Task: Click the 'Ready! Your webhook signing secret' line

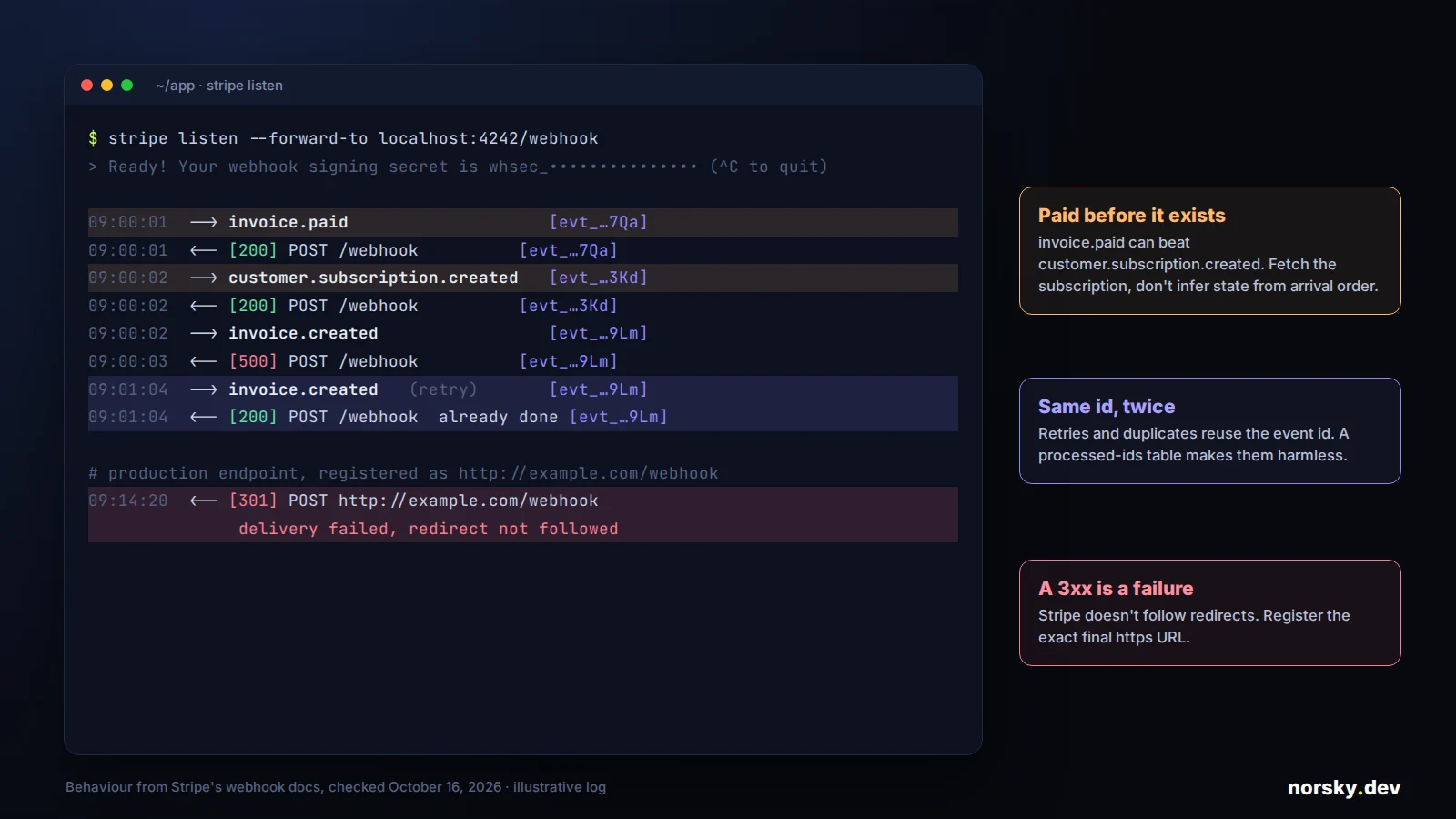Action: pos(458,167)
